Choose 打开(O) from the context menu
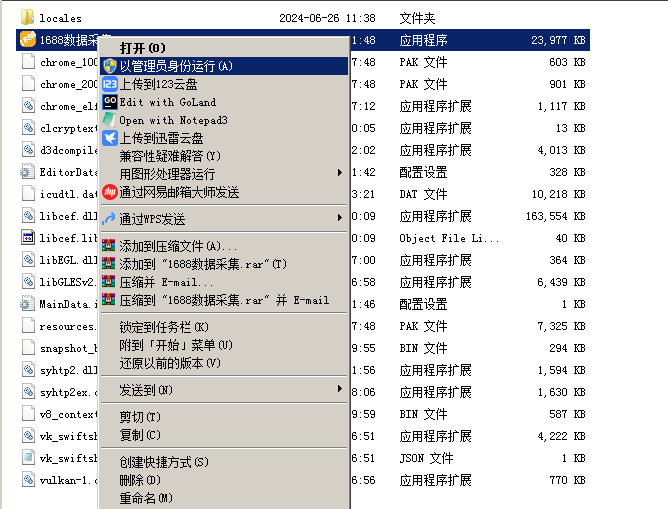Screen dimensions: 668x509 coord(143,48)
